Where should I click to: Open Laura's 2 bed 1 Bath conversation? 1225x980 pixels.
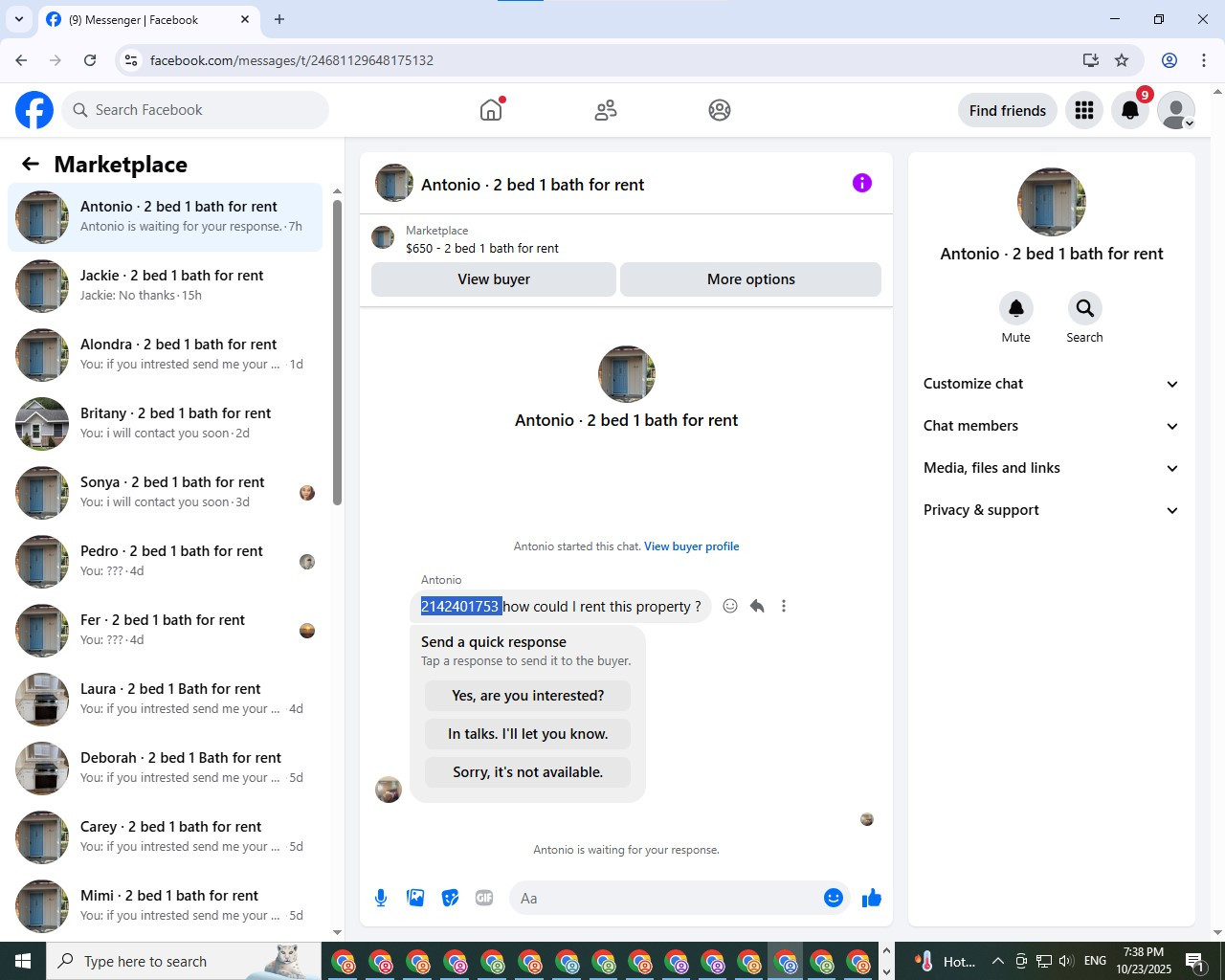tap(166, 700)
